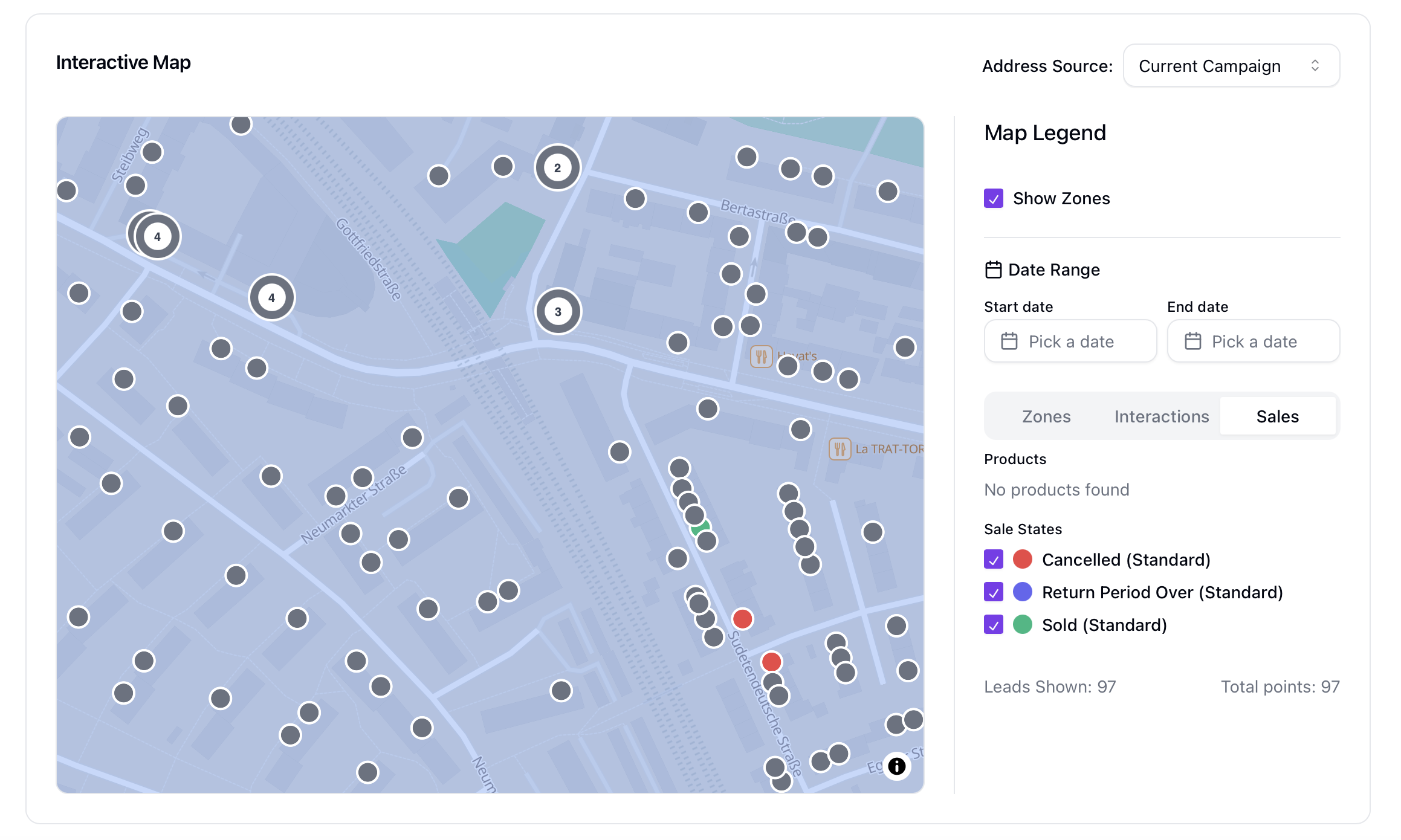Switch to the Interactions tab
Image resolution: width=1401 pixels, height=840 pixels.
point(1161,416)
